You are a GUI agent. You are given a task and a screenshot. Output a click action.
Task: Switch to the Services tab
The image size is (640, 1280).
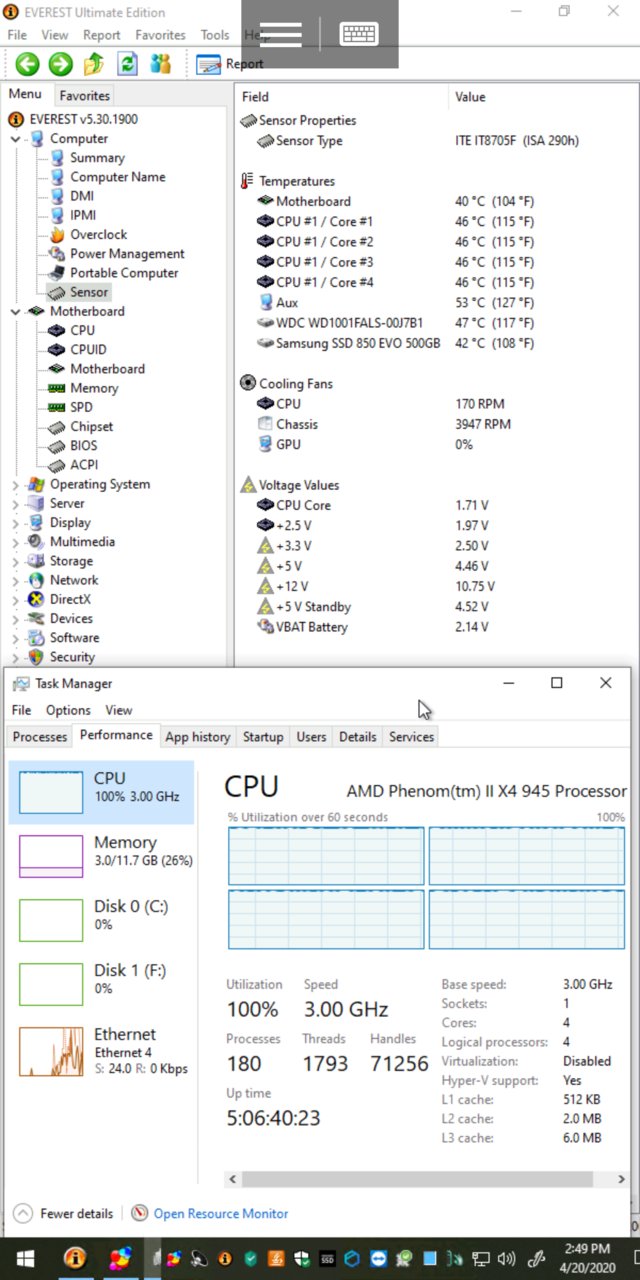click(x=411, y=737)
